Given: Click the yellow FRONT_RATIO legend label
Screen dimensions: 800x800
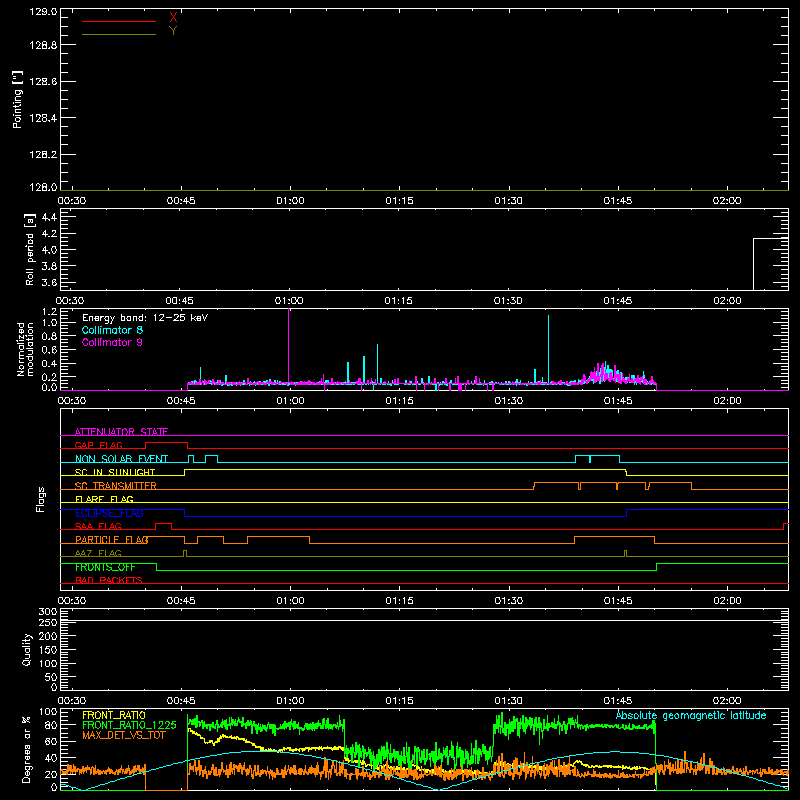Looking at the screenshot, I should point(114,715).
